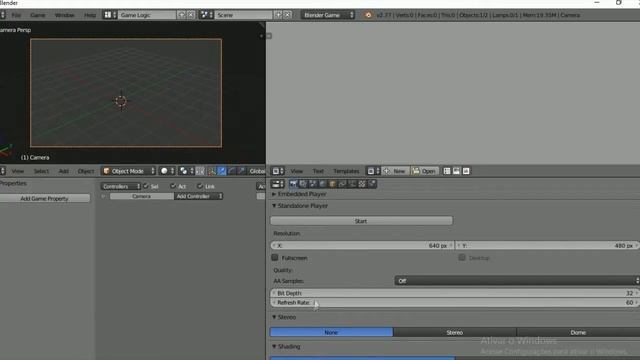Select the World properties tab
Image resolution: width=640 pixels, height=360 pixels.
click(x=322, y=184)
